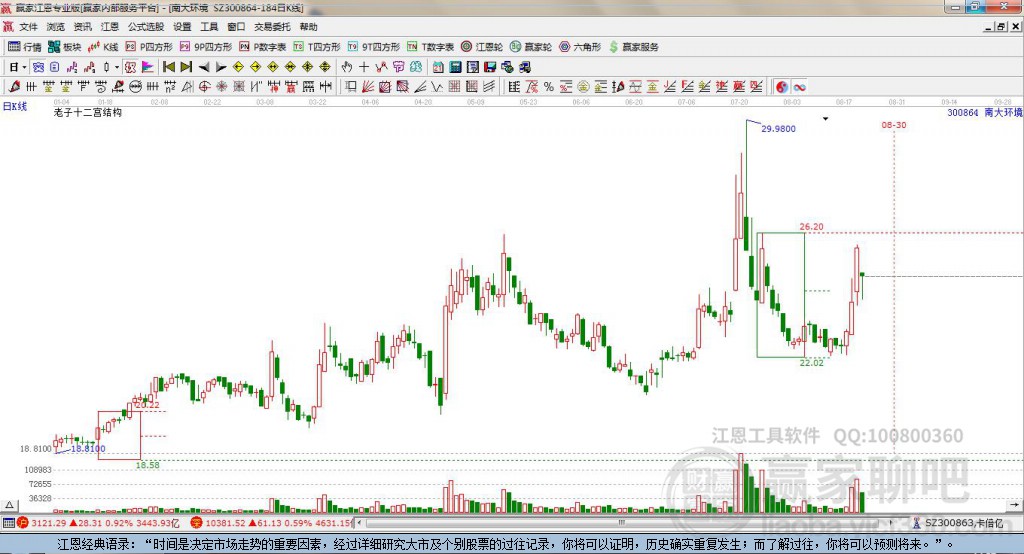Open the 板块 sector view
Screen dimensions: 1024x554
pyautogui.click(x=65, y=47)
